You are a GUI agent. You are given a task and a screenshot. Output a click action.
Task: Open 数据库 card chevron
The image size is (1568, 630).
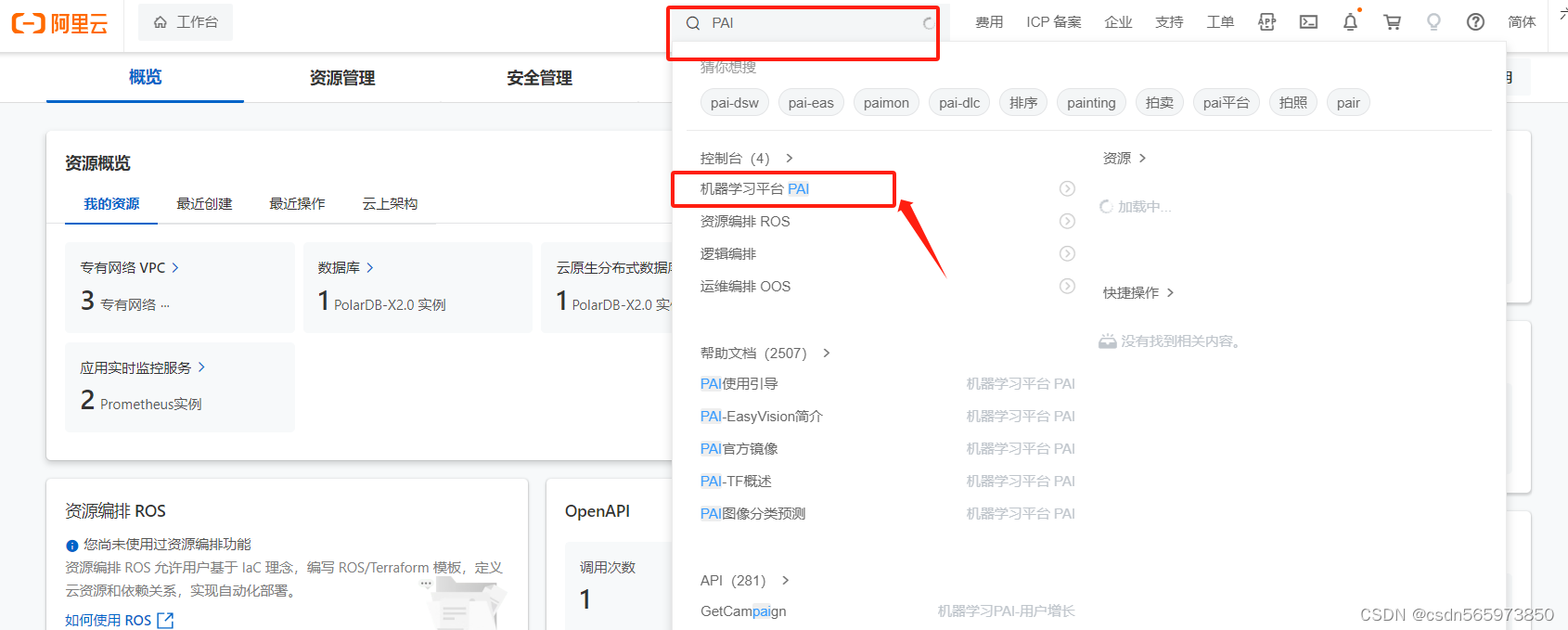click(x=370, y=267)
